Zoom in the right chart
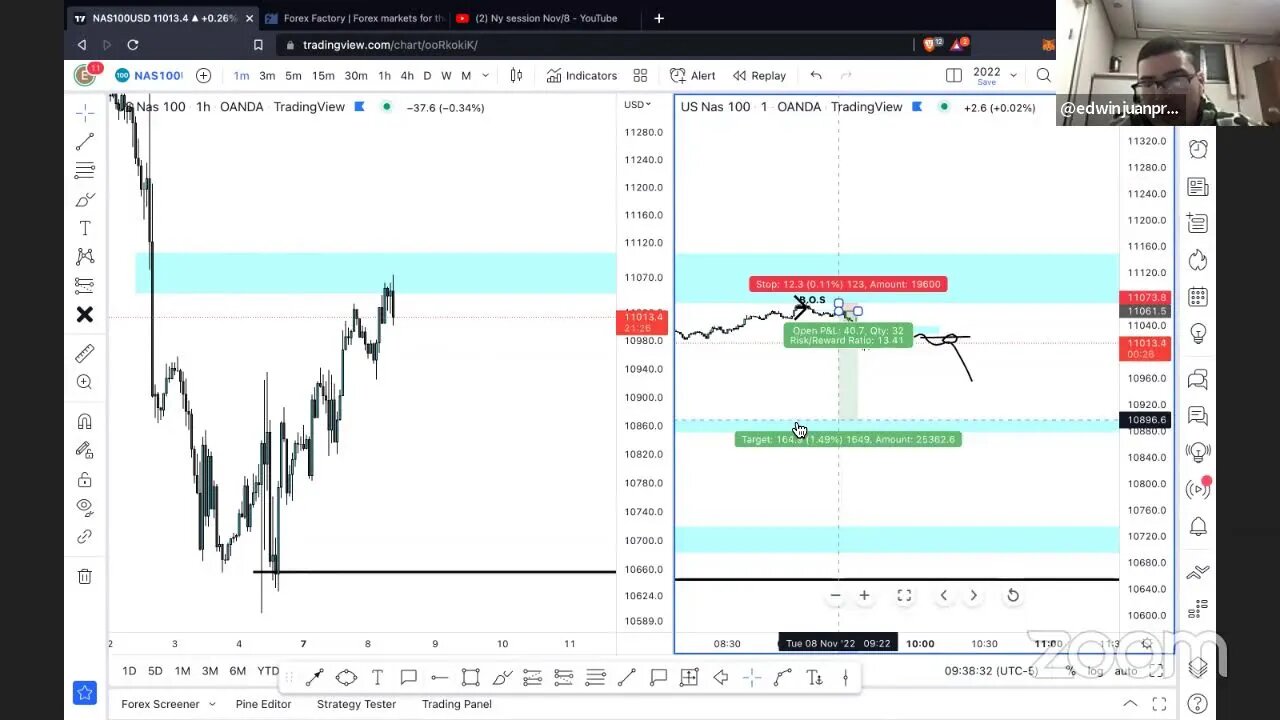Viewport: 1280px width, 720px height. click(x=864, y=596)
